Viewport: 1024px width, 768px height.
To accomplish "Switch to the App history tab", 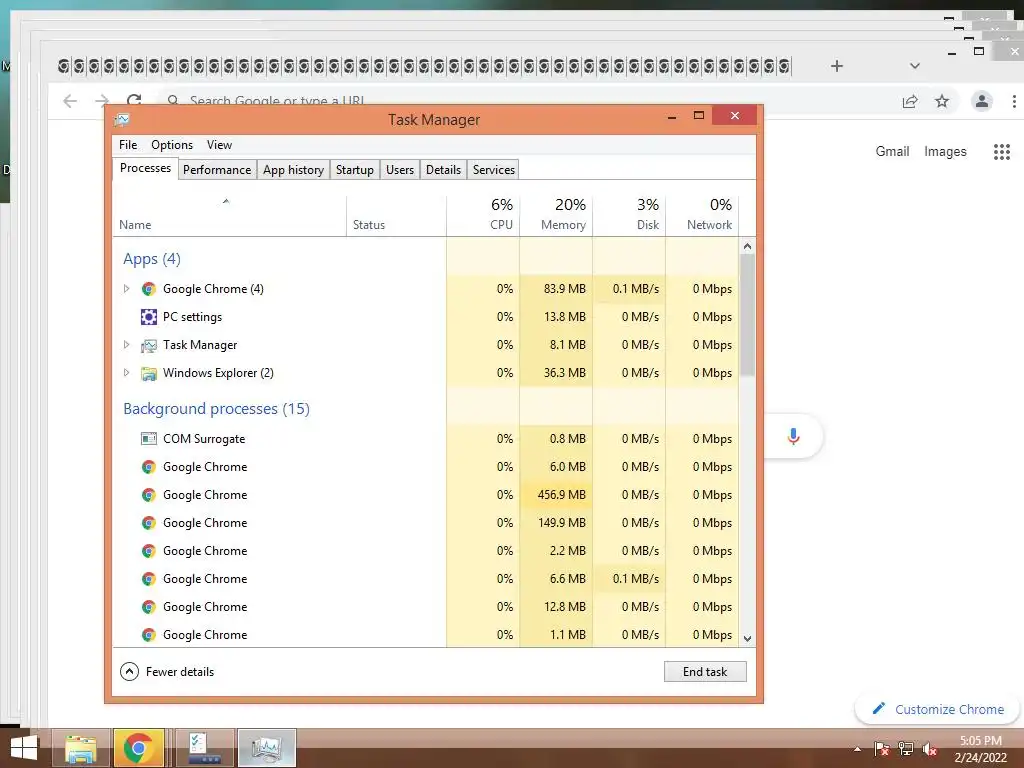I will pyautogui.click(x=293, y=170).
